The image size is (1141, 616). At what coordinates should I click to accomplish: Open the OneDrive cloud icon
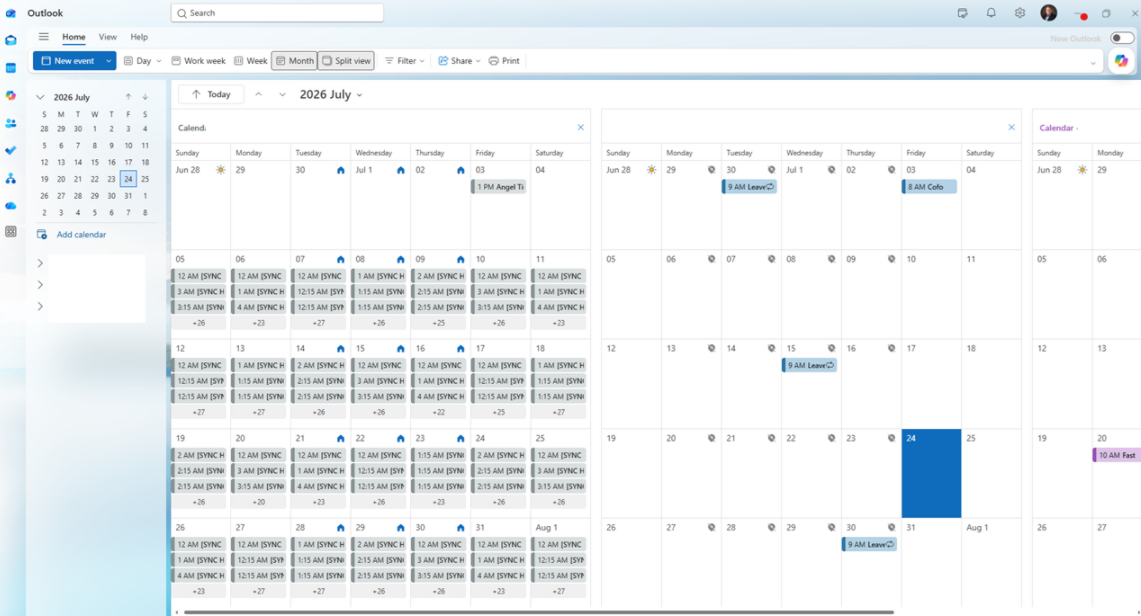[x=11, y=206]
